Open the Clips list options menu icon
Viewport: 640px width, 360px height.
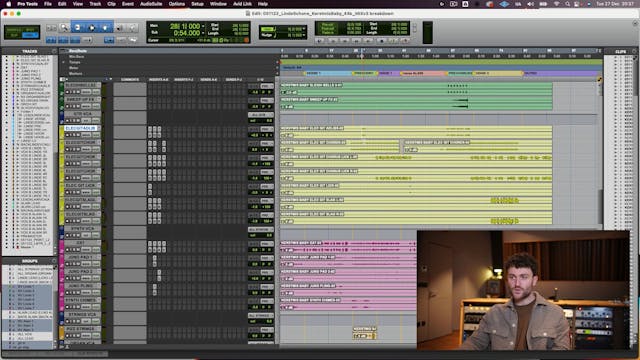tap(634, 51)
